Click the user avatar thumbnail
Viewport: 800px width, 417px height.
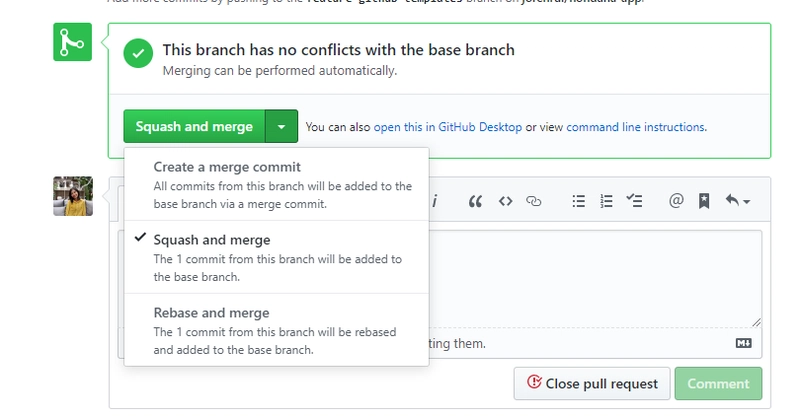pyautogui.click(x=73, y=196)
